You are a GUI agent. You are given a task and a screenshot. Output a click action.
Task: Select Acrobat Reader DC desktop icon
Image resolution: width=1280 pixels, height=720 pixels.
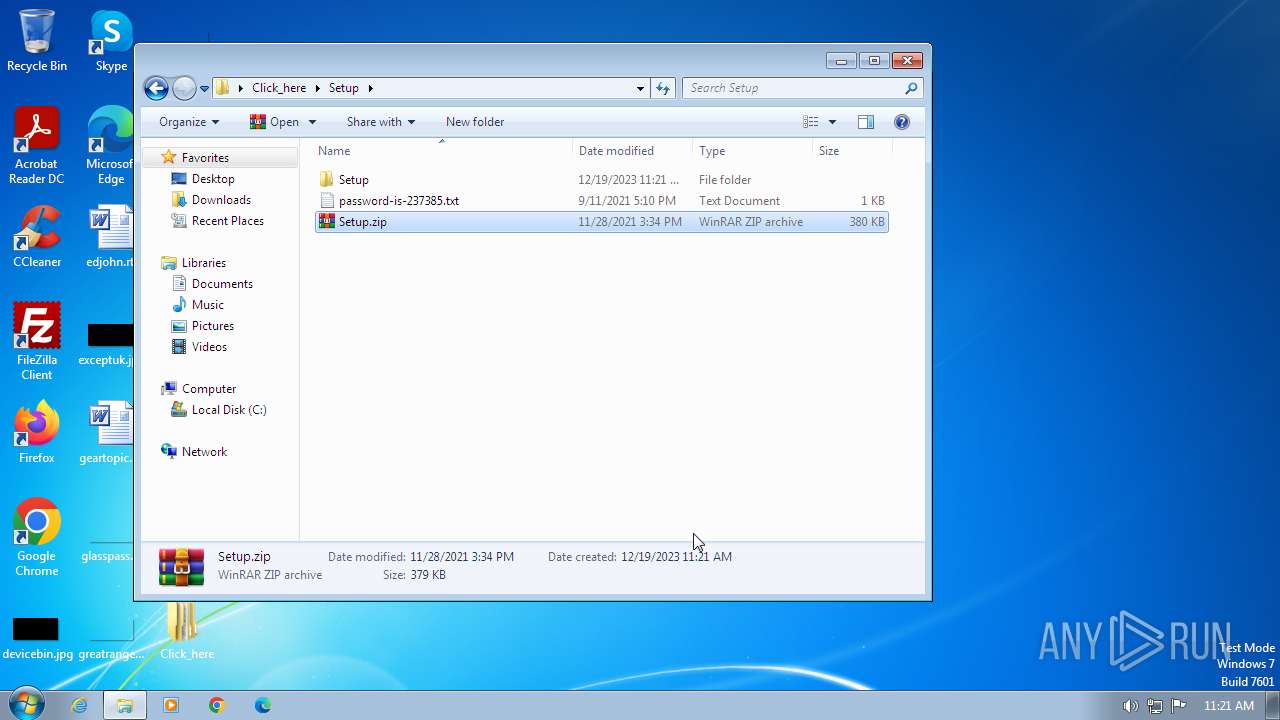pyautogui.click(x=37, y=146)
